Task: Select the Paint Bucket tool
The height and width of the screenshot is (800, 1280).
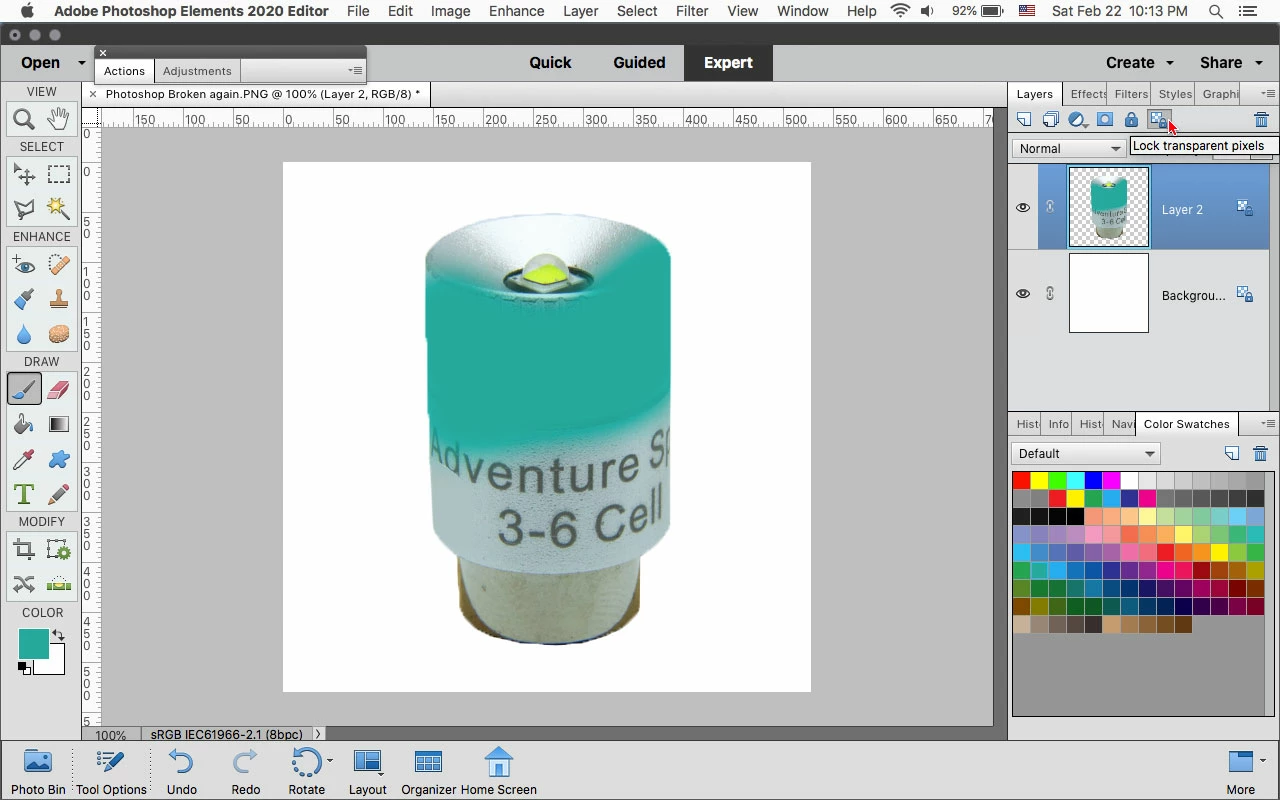Action: point(24,424)
